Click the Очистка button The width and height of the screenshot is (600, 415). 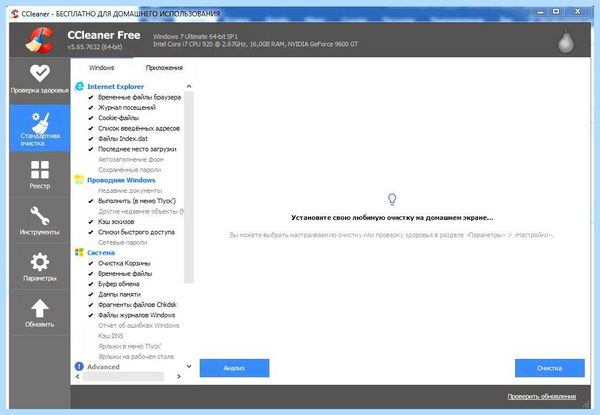(549, 368)
